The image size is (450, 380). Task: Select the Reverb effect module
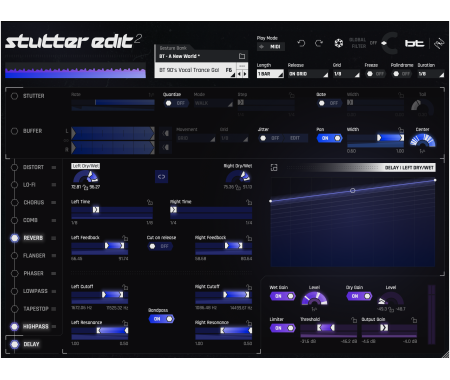(x=33, y=238)
